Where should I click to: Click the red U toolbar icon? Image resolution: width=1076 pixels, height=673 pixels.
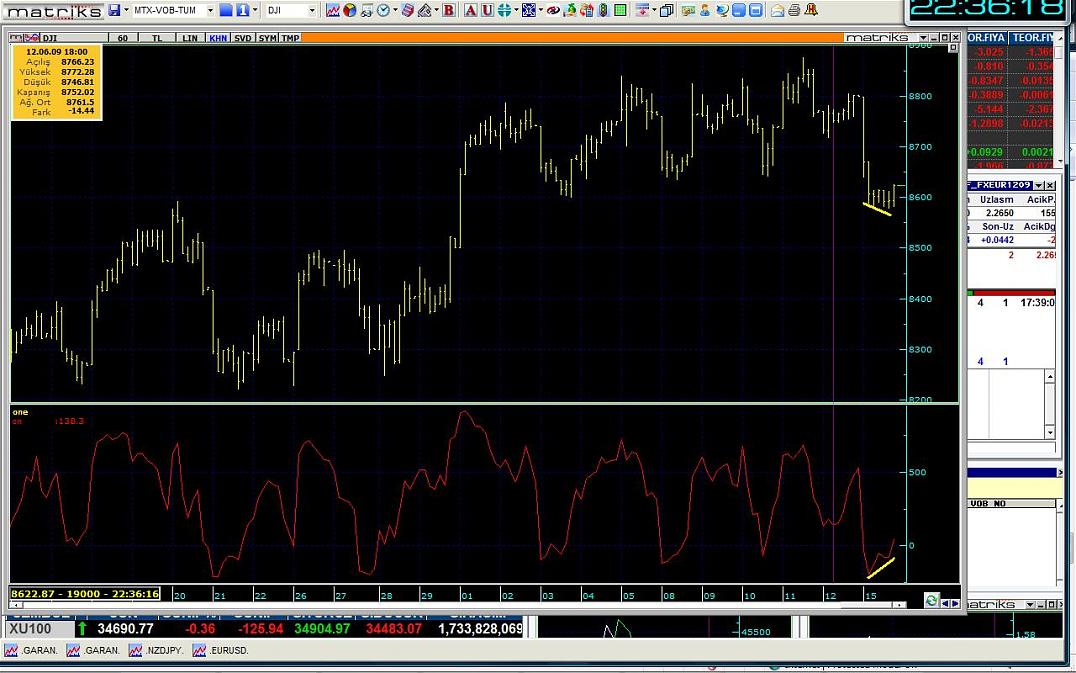tap(486, 10)
